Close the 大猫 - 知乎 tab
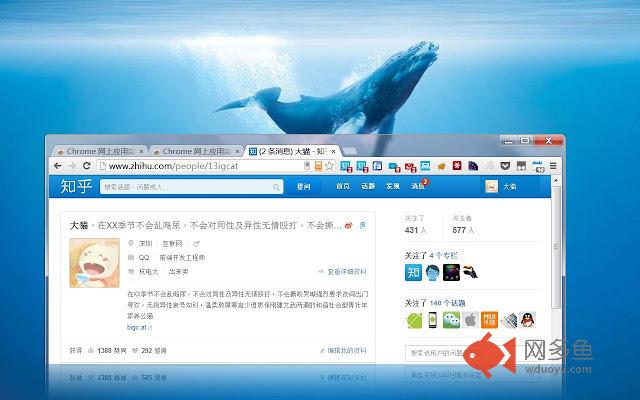640x400 pixels. click(x=333, y=151)
